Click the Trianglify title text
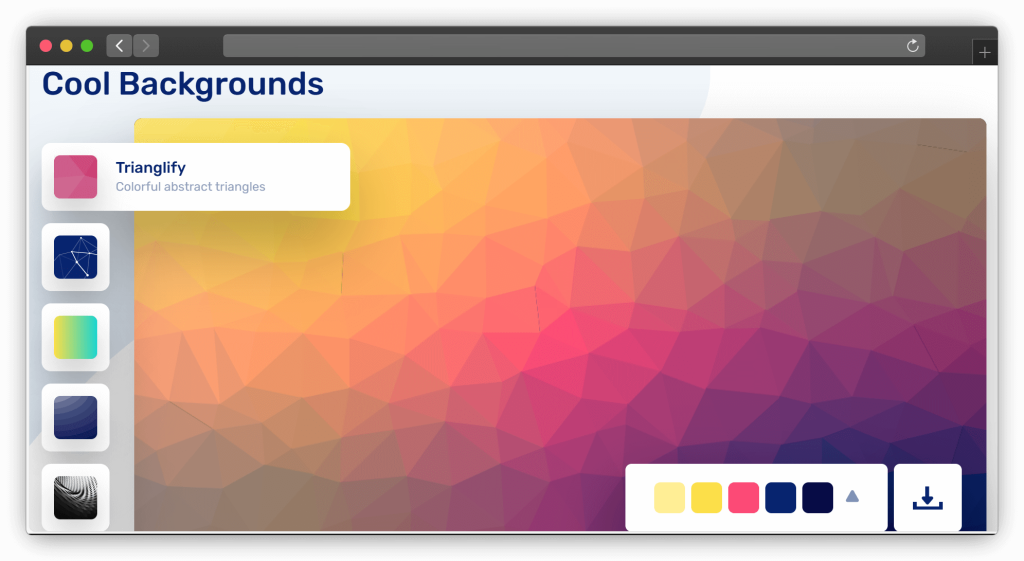The height and width of the screenshot is (561, 1024). pyautogui.click(x=151, y=168)
